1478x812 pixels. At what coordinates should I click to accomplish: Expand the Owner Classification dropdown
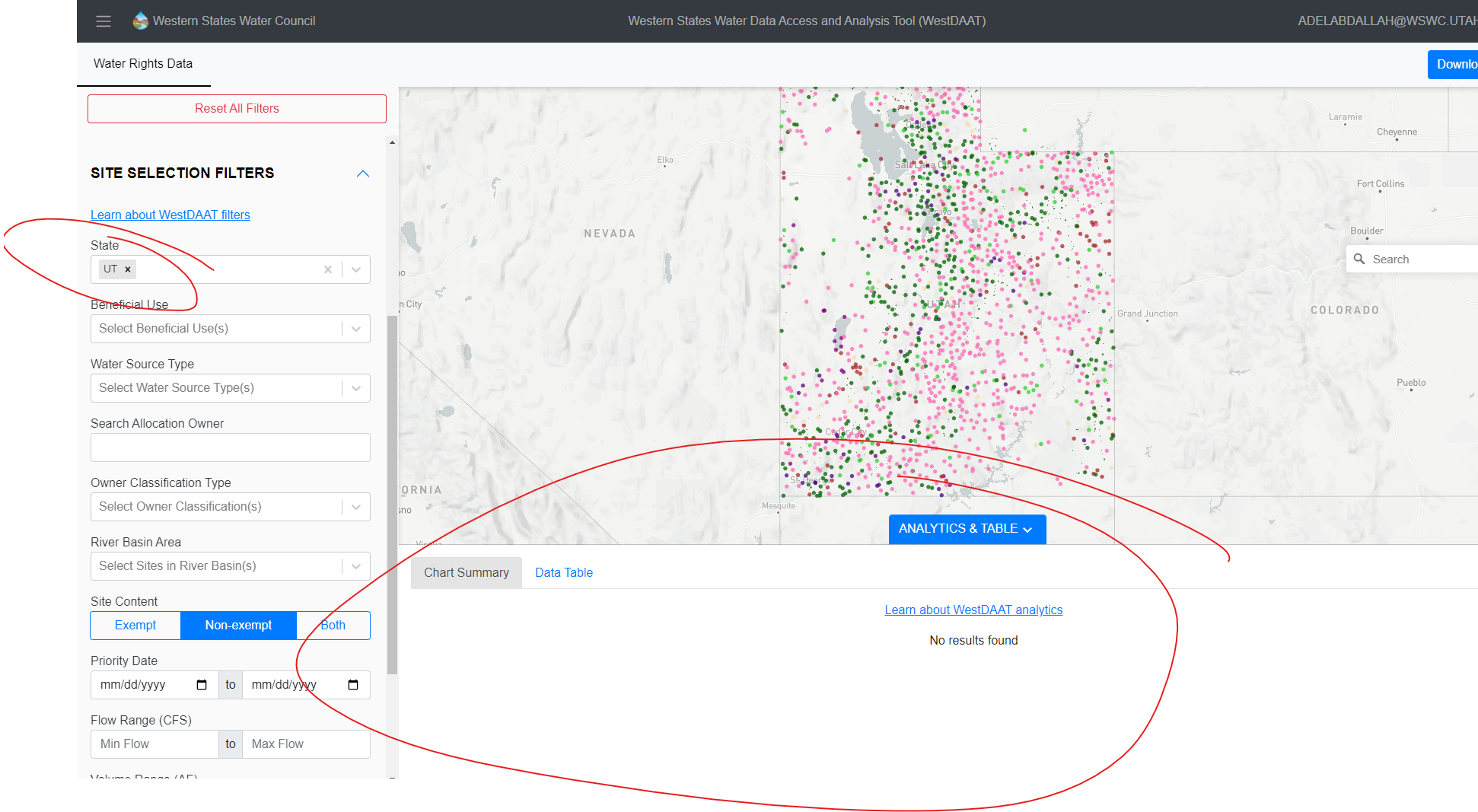click(355, 506)
